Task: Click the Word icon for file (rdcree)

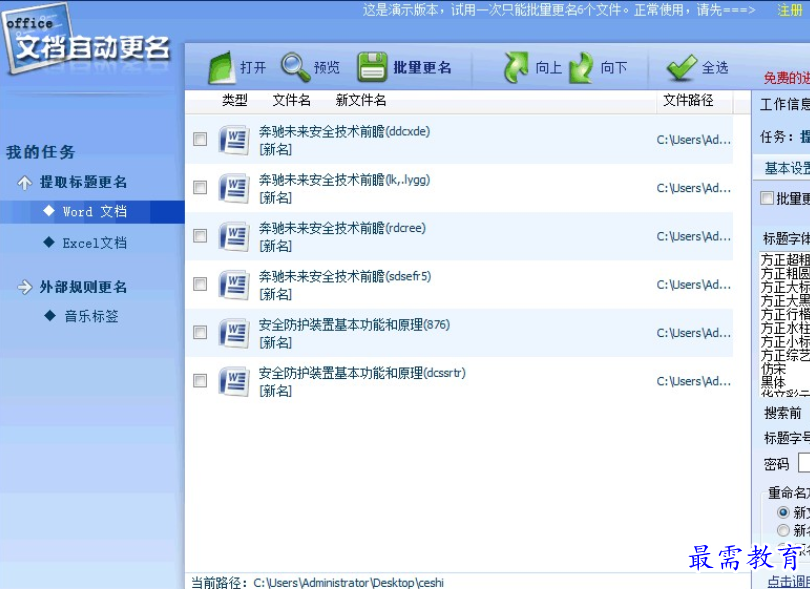Action: pos(234,236)
